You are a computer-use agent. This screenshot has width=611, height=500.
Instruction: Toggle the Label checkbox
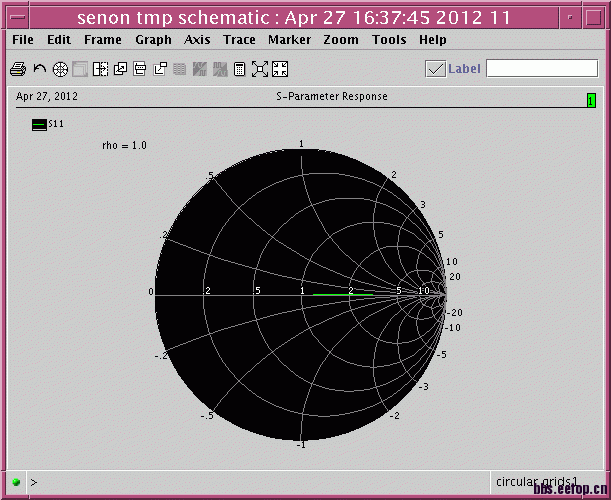click(x=435, y=69)
